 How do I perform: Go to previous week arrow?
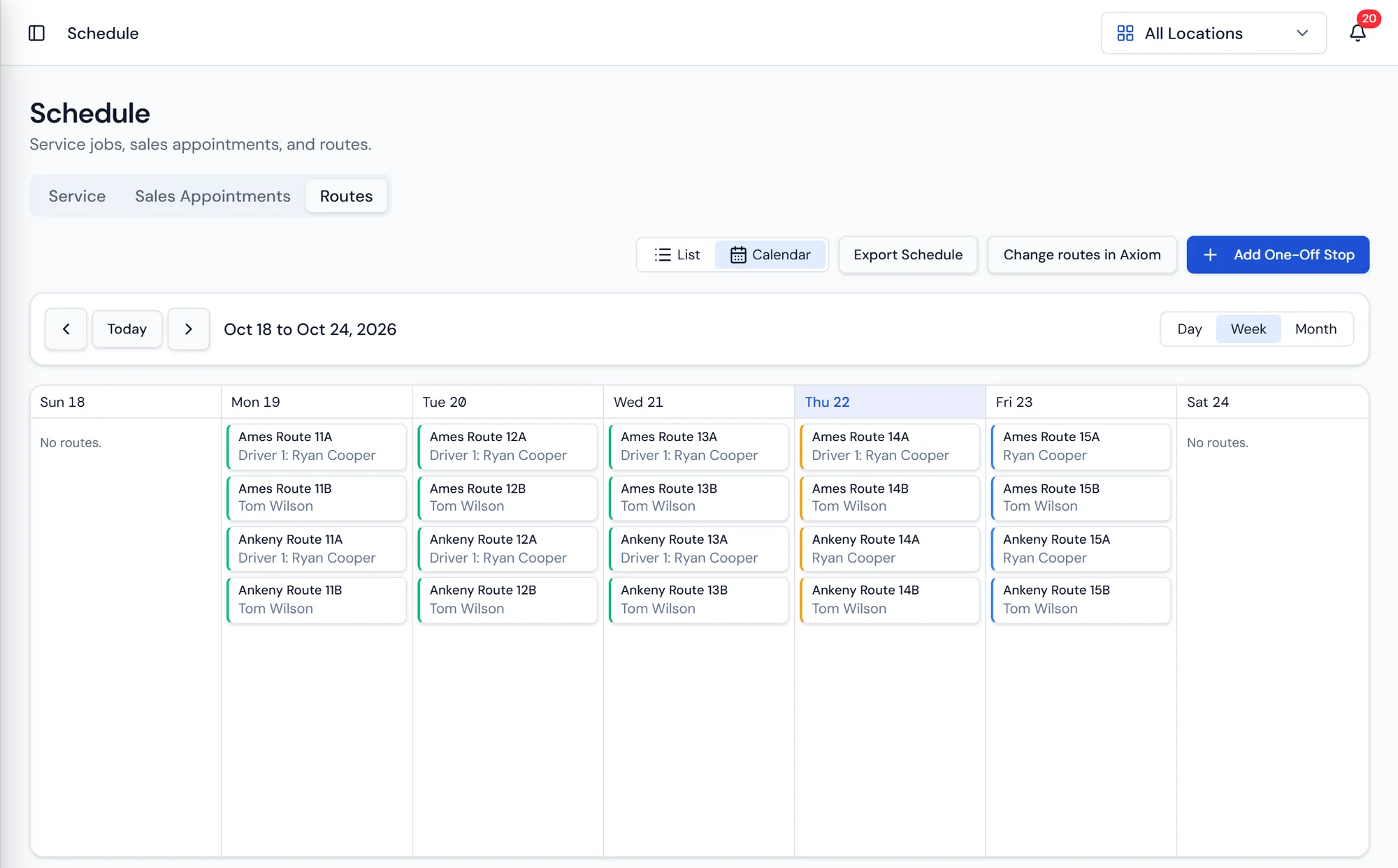[66, 329]
